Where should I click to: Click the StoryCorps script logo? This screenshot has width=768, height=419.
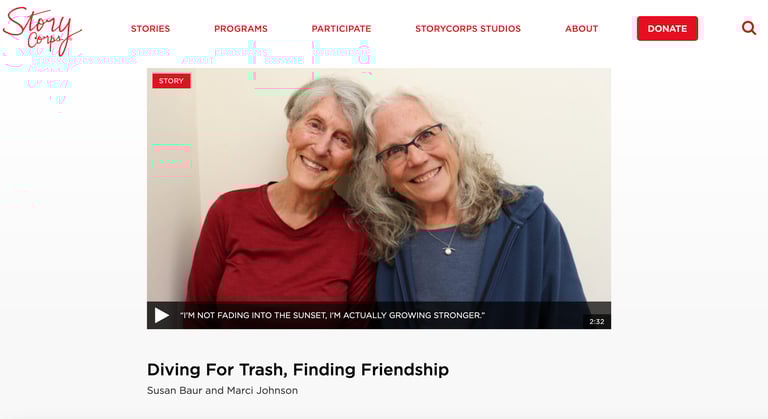pos(42,30)
